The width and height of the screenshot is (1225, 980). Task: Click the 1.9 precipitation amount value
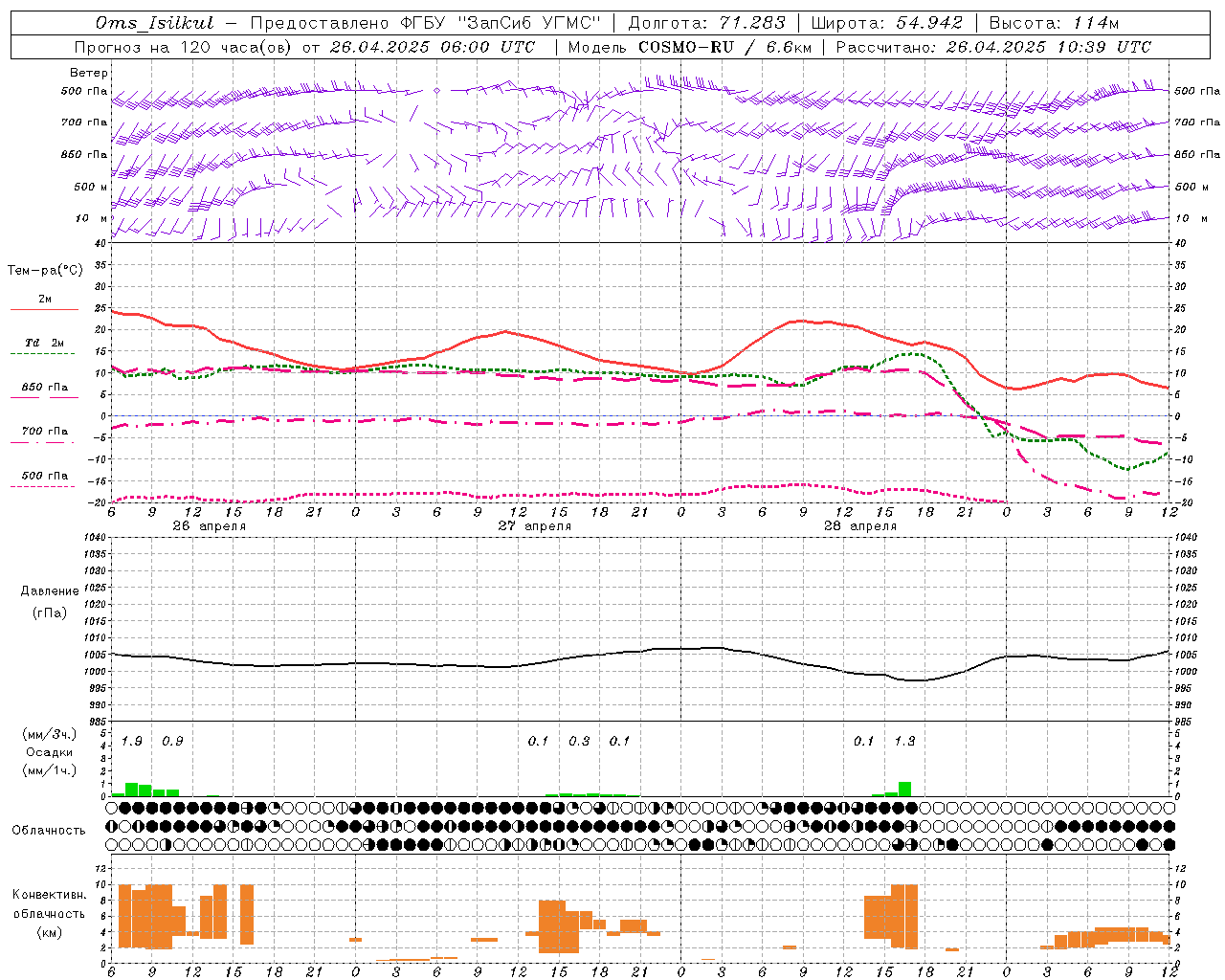[x=132, y=742]
